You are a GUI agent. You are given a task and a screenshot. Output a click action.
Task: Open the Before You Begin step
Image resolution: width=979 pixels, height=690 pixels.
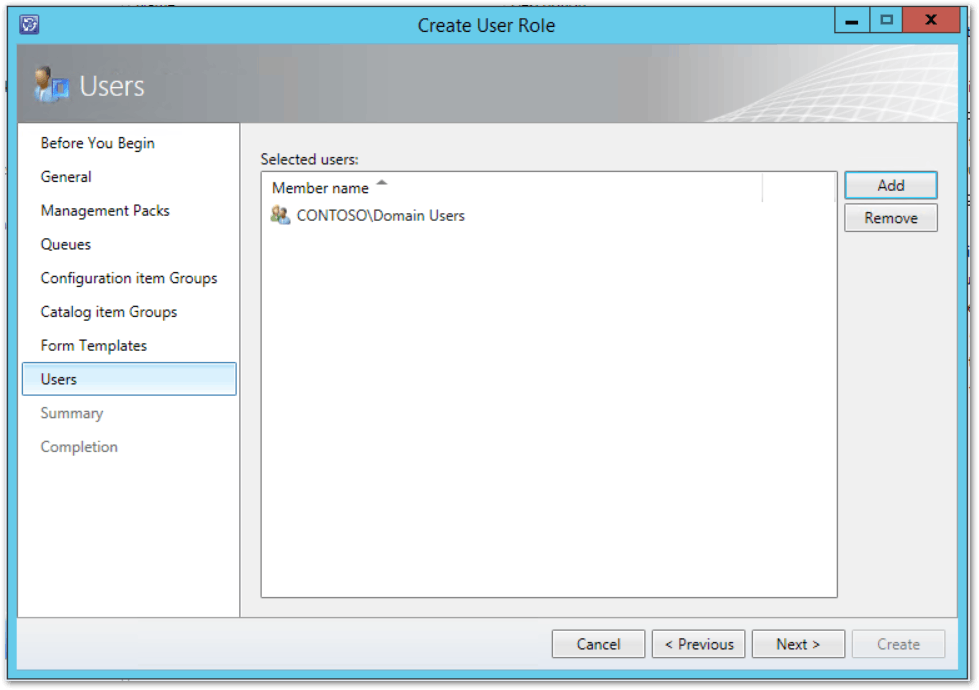(x=97, y=143)
